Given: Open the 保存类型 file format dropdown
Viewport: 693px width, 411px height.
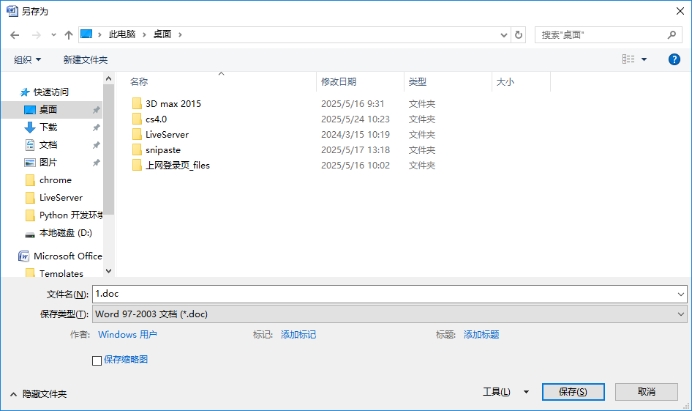Looking at the screenshot, I should tap(388, 314).
